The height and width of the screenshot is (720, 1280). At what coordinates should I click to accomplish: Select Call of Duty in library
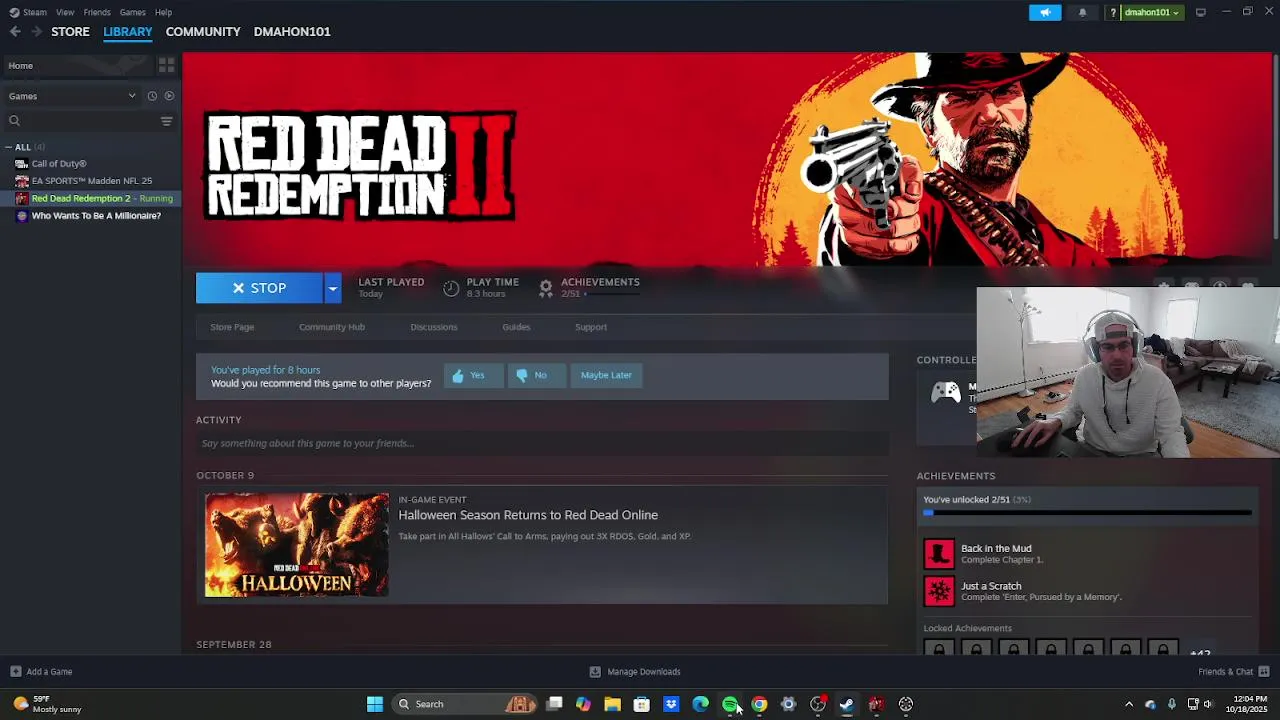pyautogui.click(x=58, y=164)
